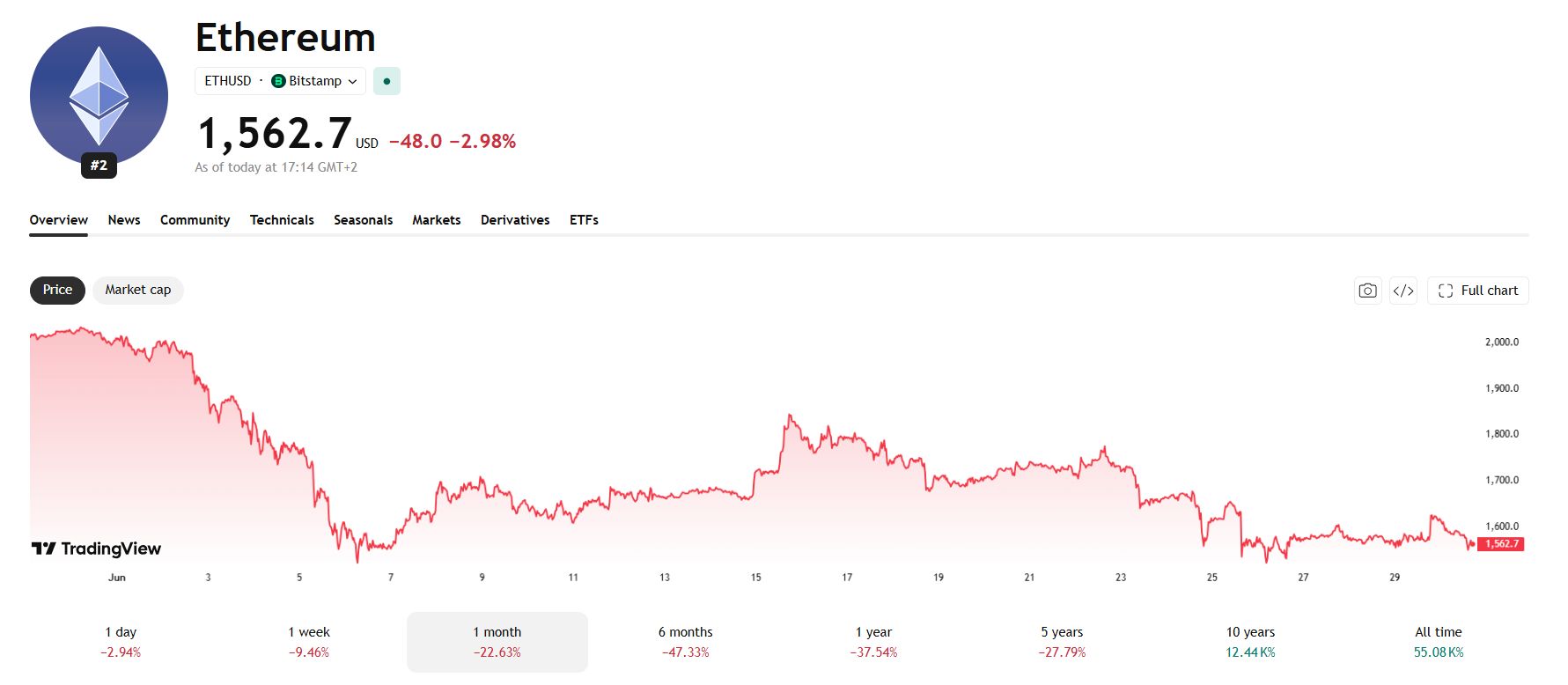This screenshot has width=1568, height=685.
Task: Toggle chart to Price view
Action: pos(57,290)
